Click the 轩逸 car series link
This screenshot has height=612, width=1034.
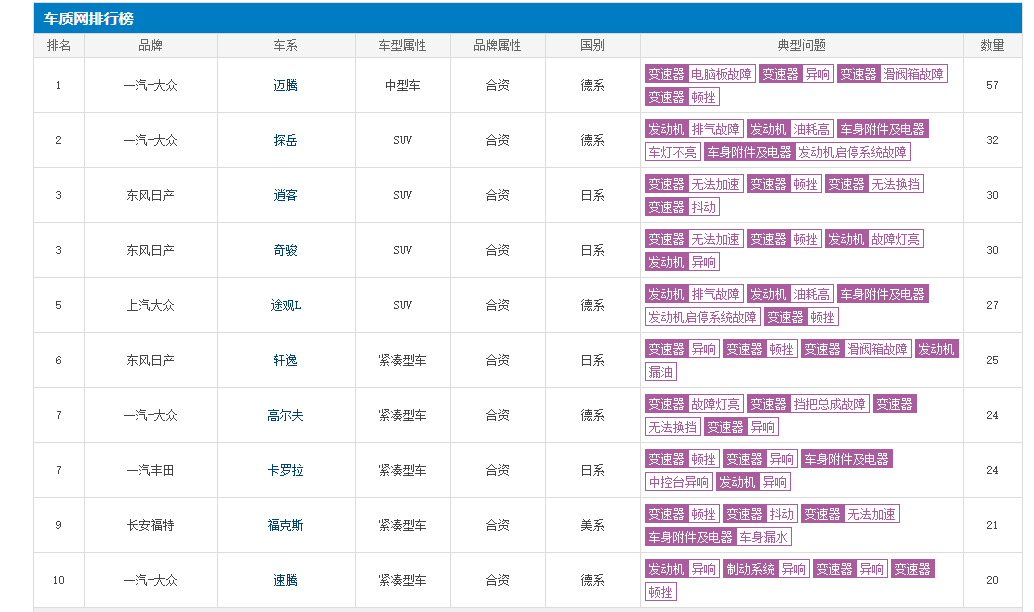(285, 360)
